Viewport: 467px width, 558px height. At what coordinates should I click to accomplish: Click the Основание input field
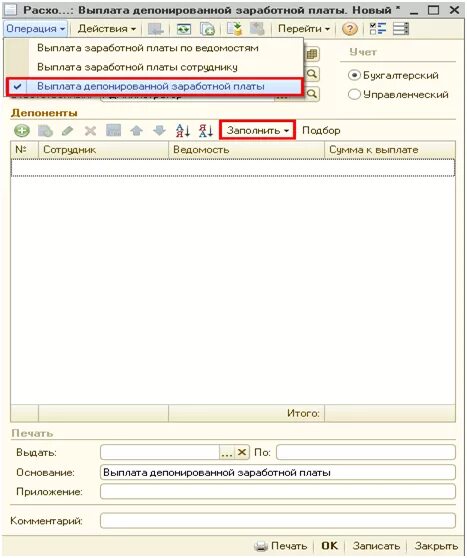[278, 473]
